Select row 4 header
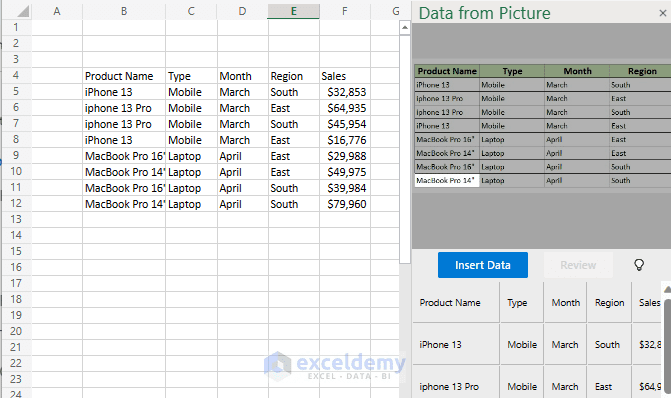The width and height of the screenshot is (671, 398). [x=16, y=75]
